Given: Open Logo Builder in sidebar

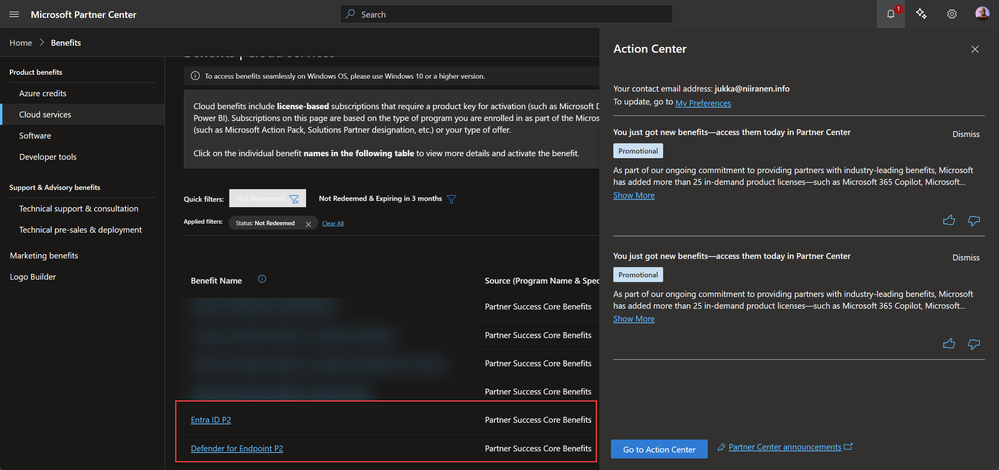Looking at the screenshot, I should click(32, 277).
